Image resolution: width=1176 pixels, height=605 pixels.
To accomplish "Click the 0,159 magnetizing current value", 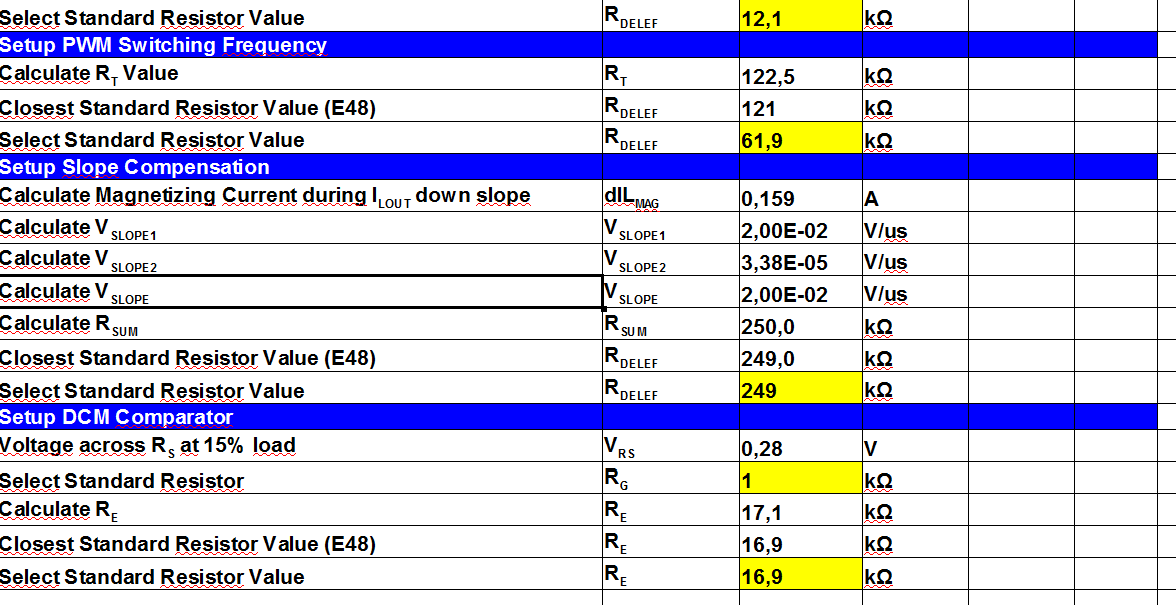I will [x=800, y=197].
